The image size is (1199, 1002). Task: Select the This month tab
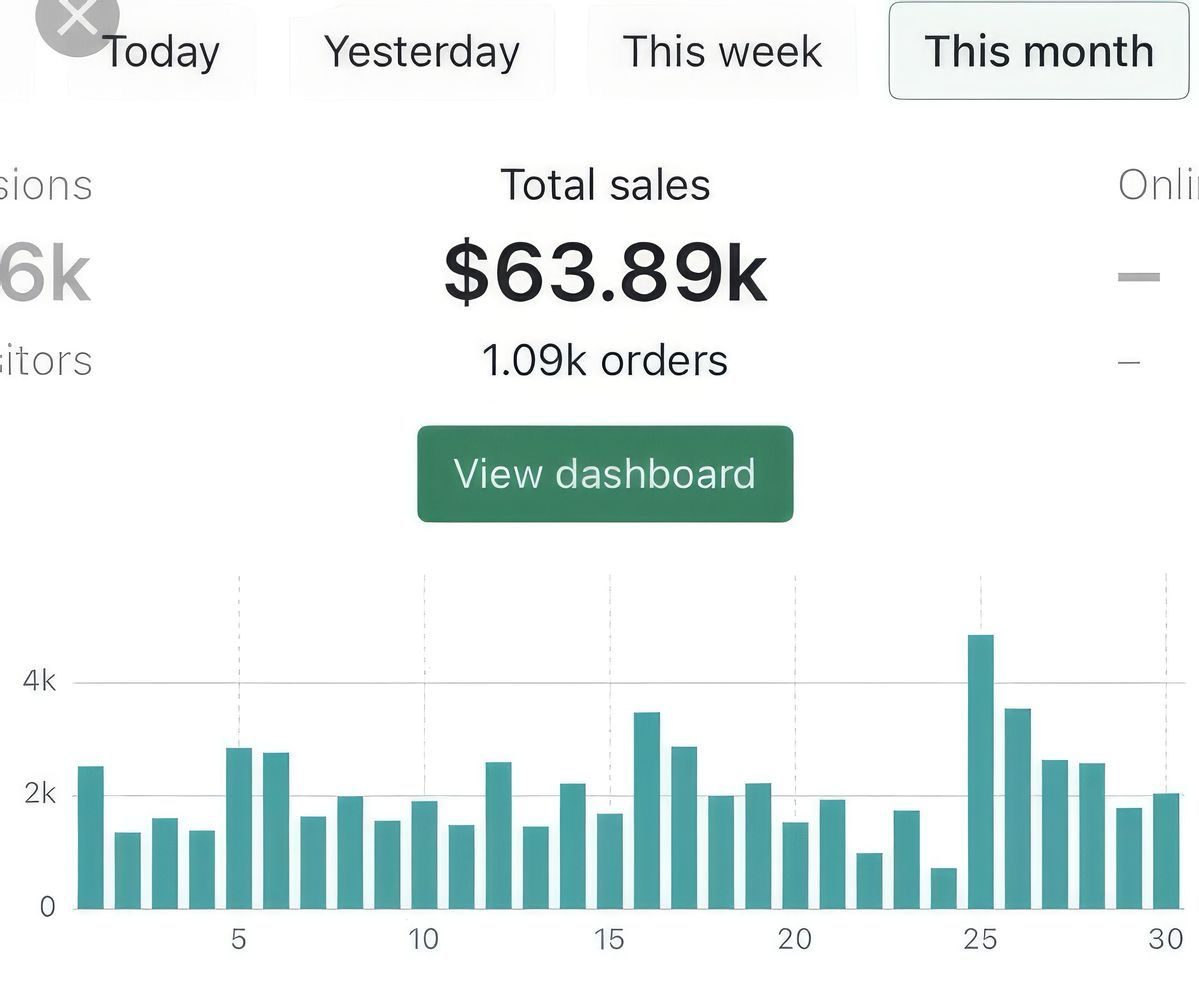pyautogui.click(x=1039, y=52)
